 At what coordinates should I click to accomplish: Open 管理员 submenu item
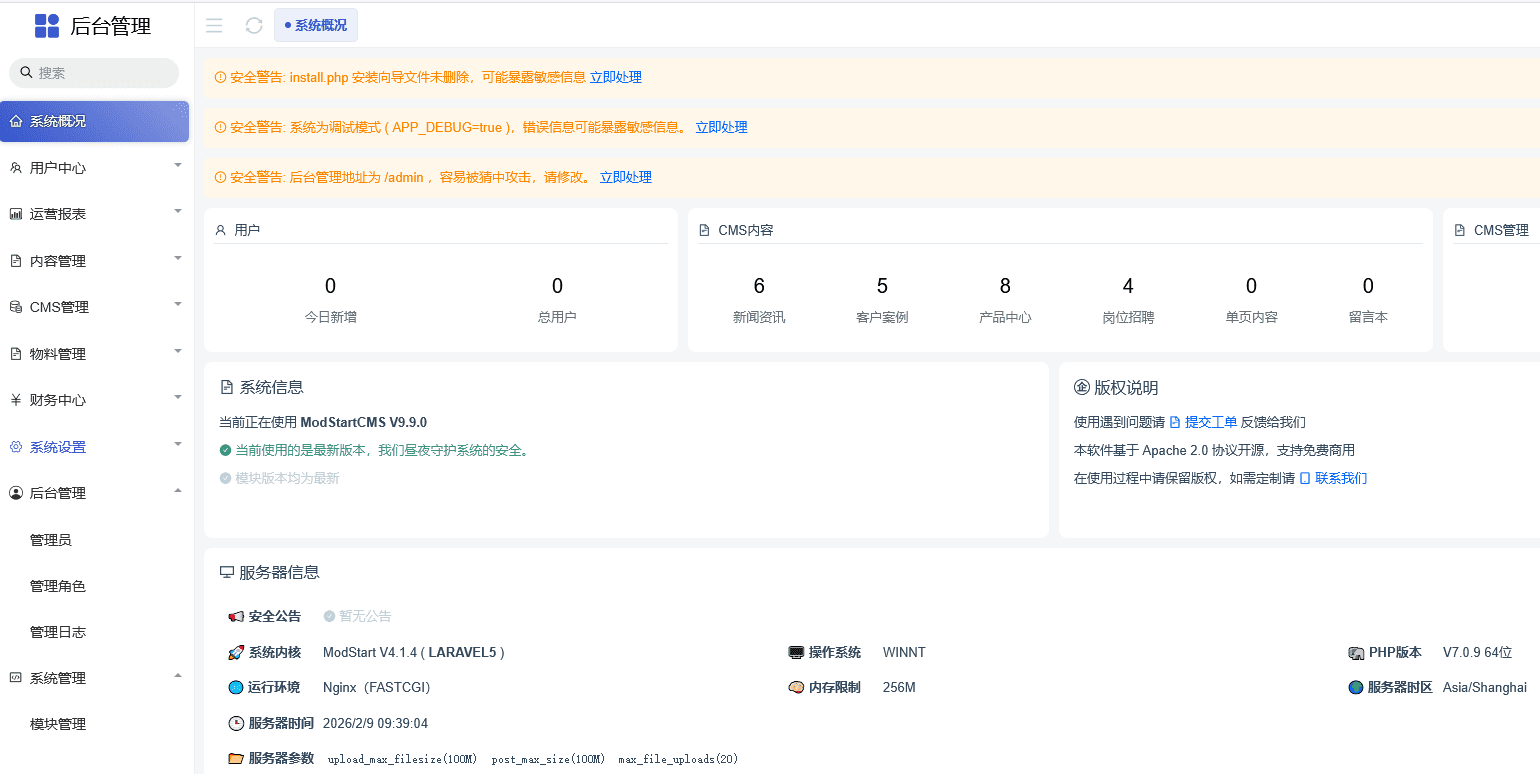click(51, 540)
